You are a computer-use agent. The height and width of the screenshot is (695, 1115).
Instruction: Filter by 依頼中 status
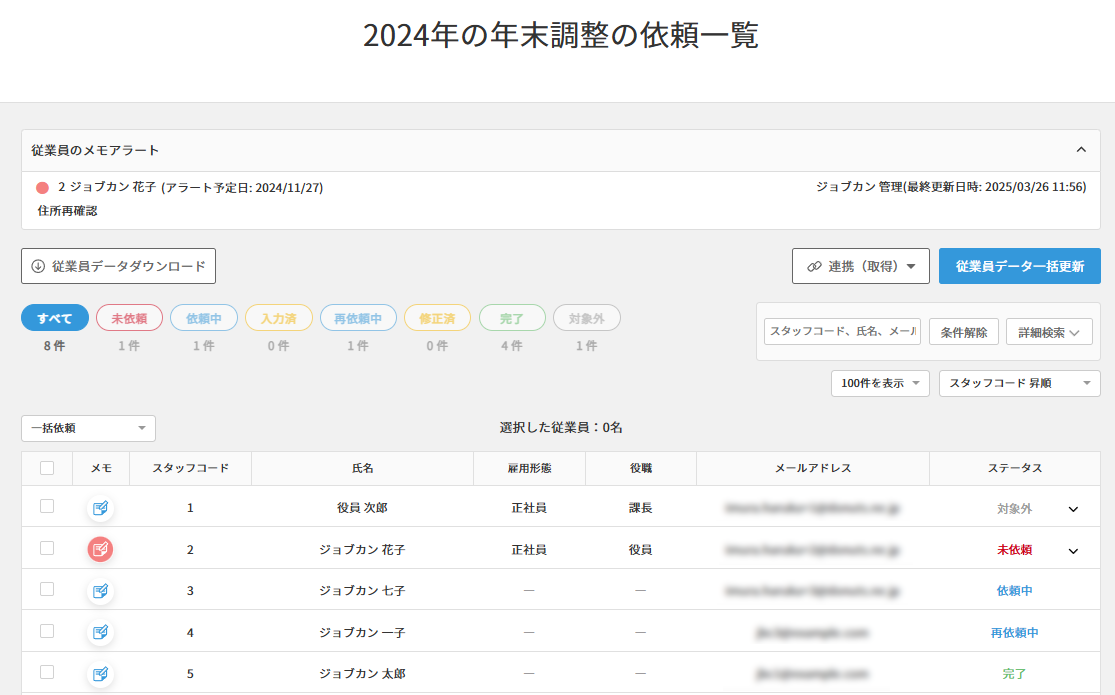pyautogui.click(x=204, y=318)
